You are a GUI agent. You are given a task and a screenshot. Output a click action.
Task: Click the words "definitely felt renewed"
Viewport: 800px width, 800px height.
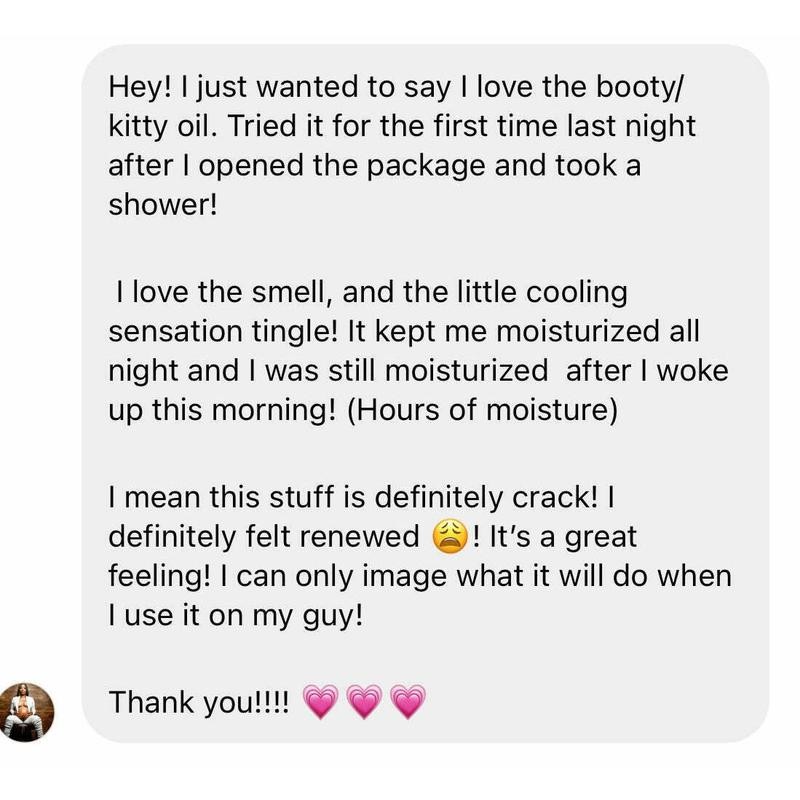pos(264,537)
